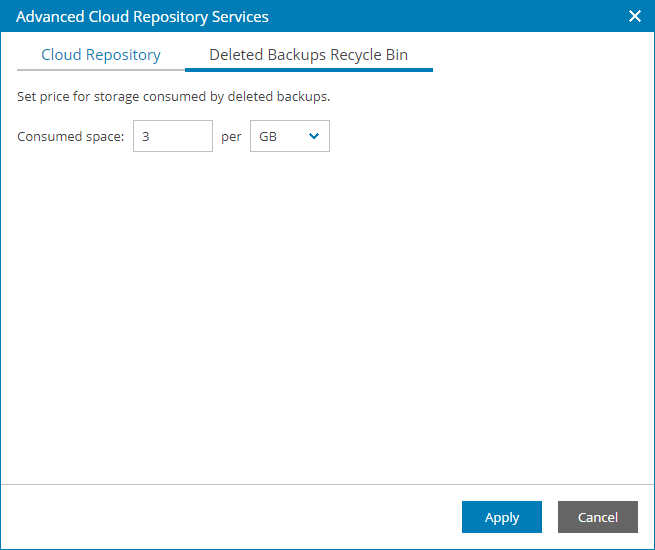Image resolution: width=655 pixels, height=550 pixels.
Task: Click the 'Set price for storage' description text
Action: 174,97
